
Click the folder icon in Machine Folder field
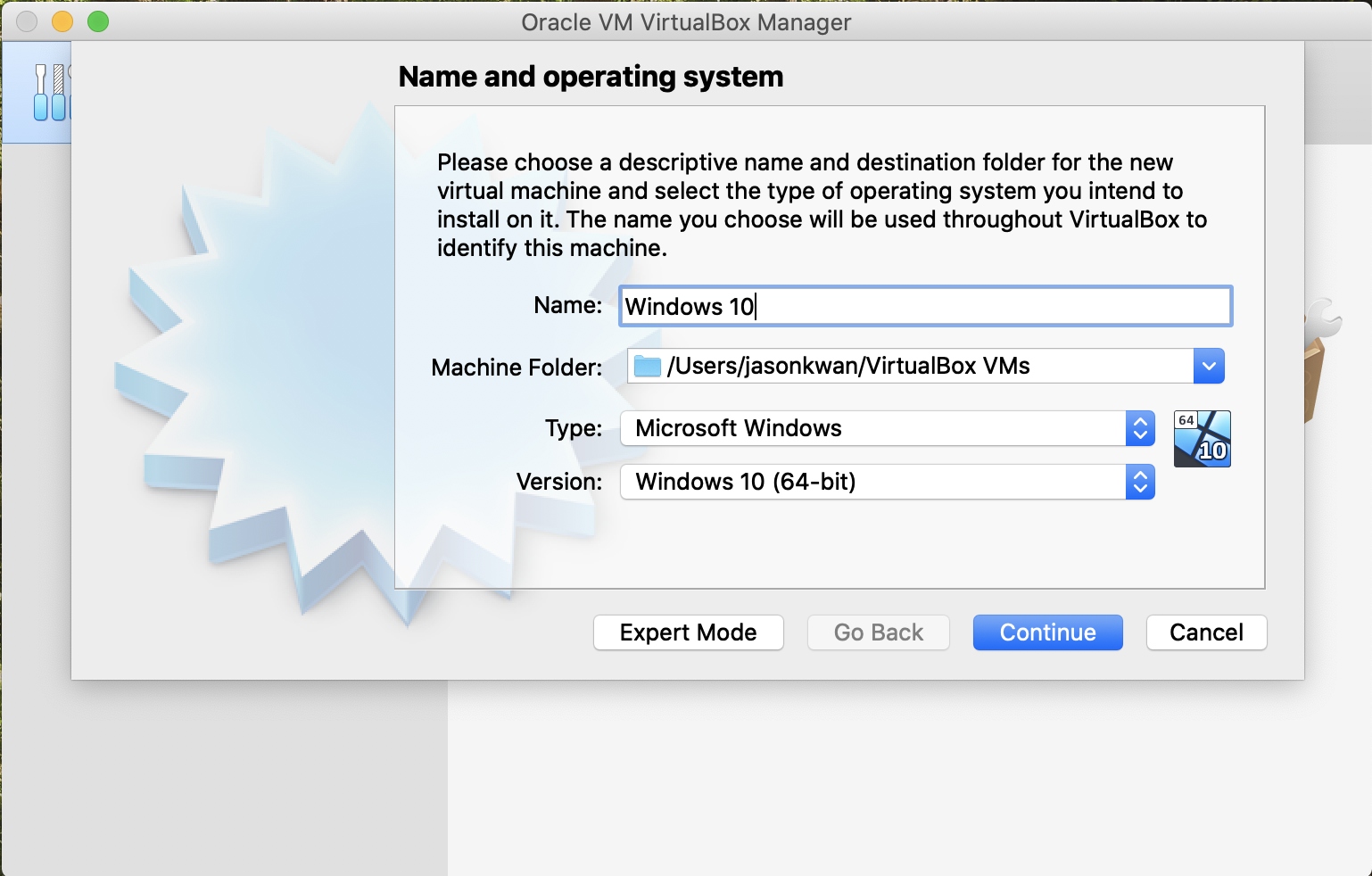tap(648, 366)
